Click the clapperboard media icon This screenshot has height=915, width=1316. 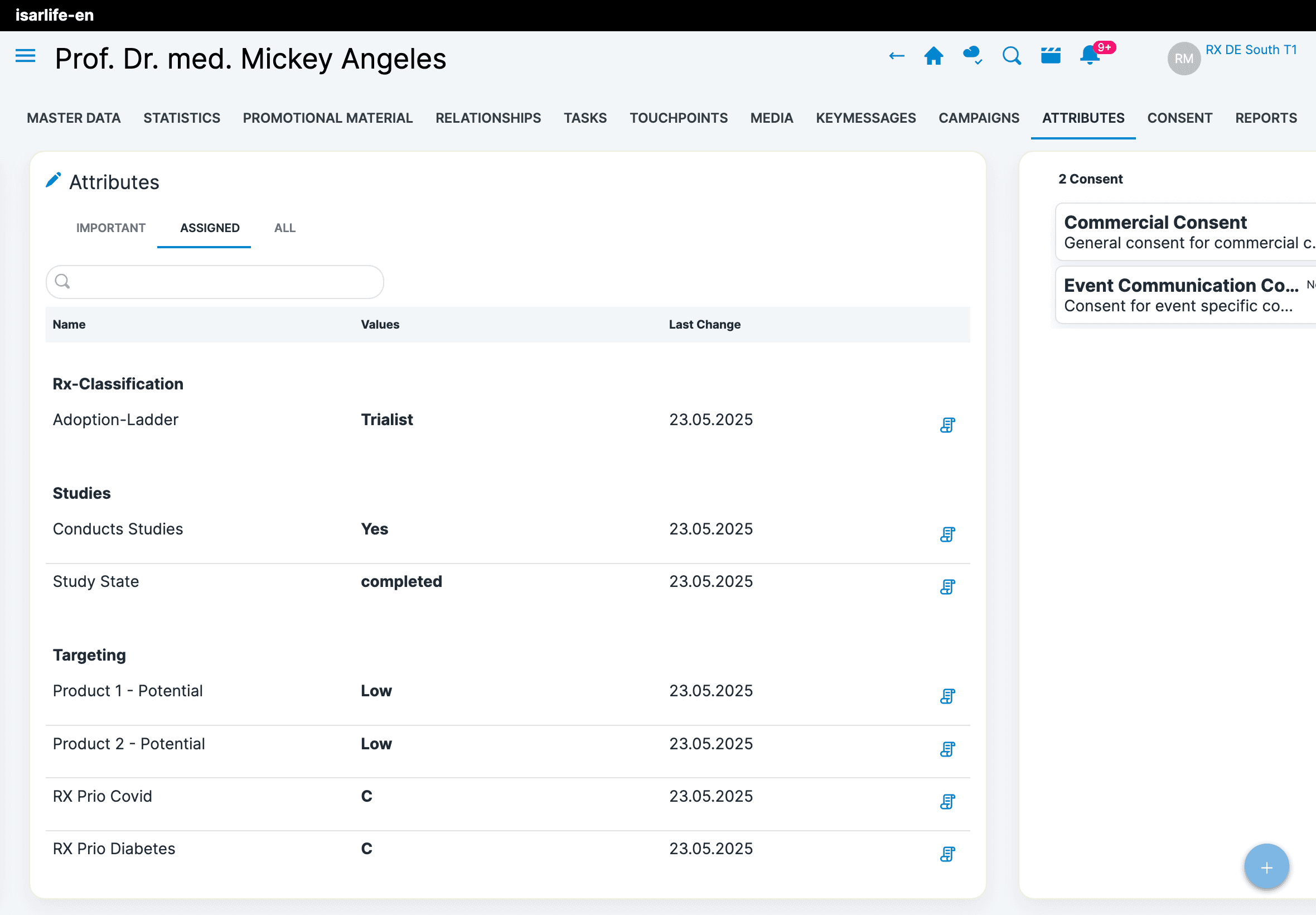[x=1050, y=56]
